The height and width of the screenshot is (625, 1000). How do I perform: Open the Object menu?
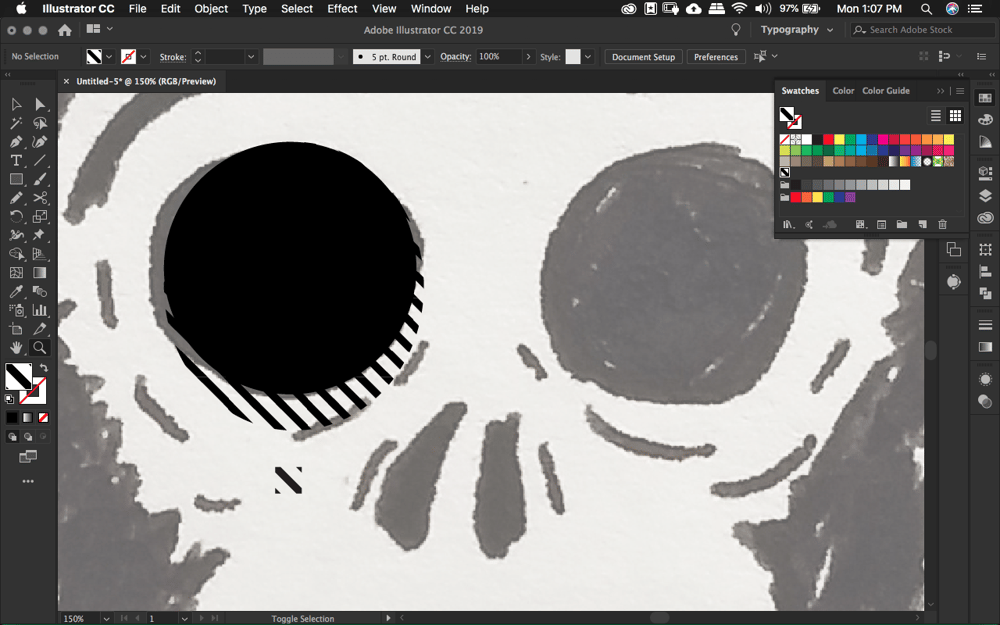pos(211,8)
